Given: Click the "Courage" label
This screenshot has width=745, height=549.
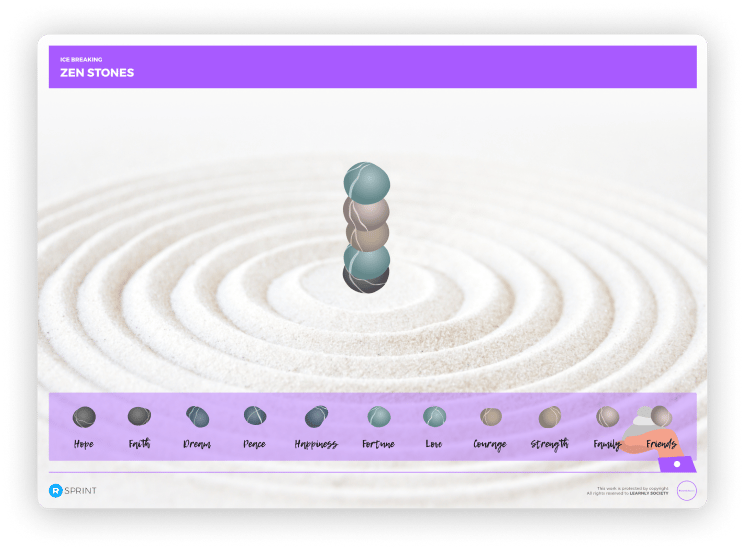Looking at the screenshot, I should click(490, 444).
